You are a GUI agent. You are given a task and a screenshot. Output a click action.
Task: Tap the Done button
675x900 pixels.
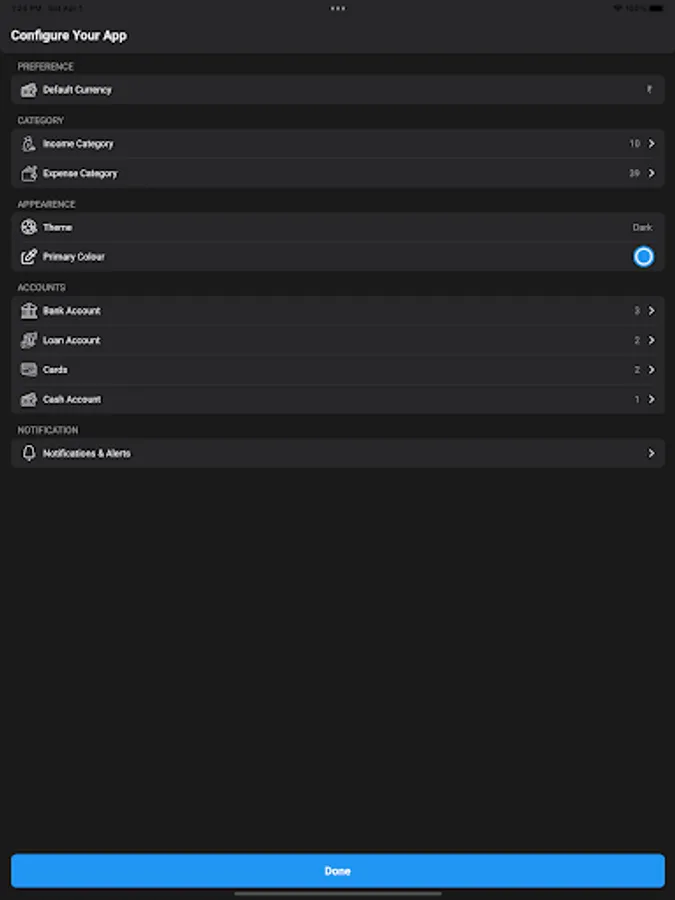pos(338,871)
